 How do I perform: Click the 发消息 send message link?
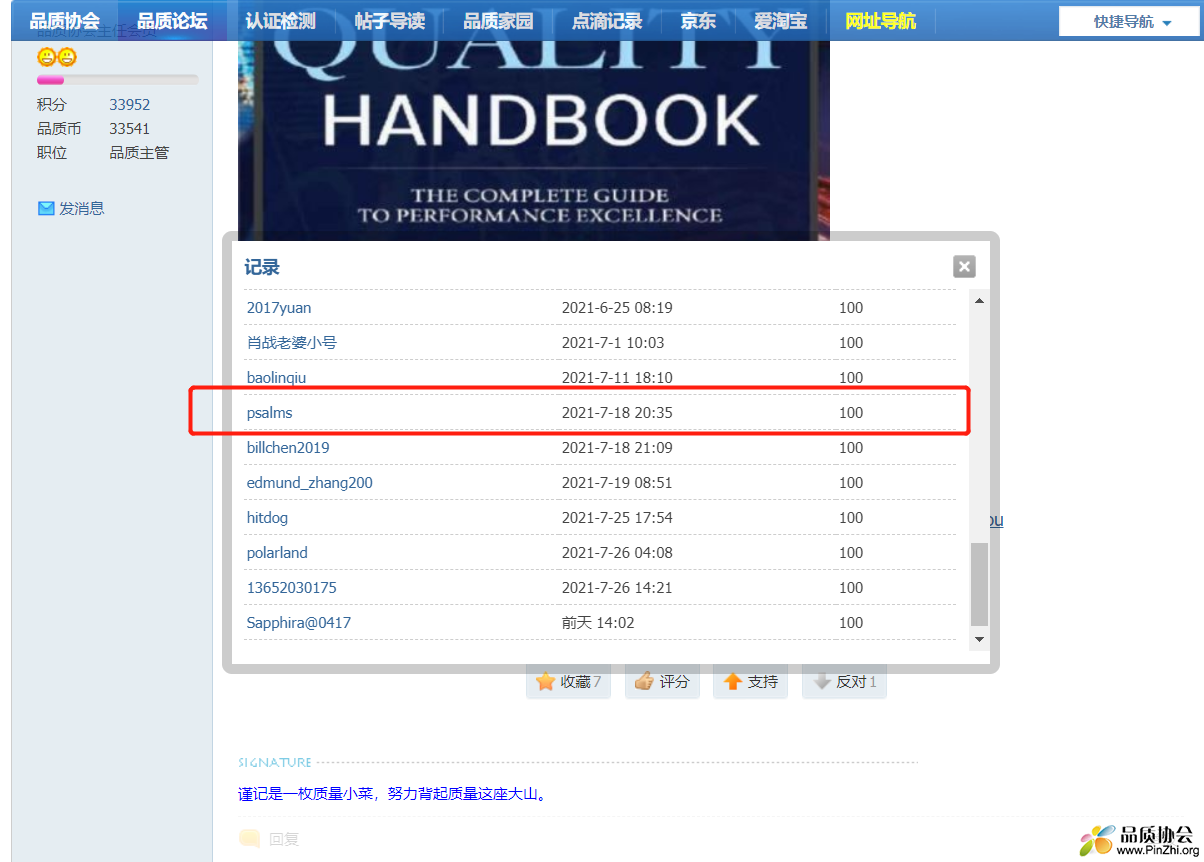point(82,208)
